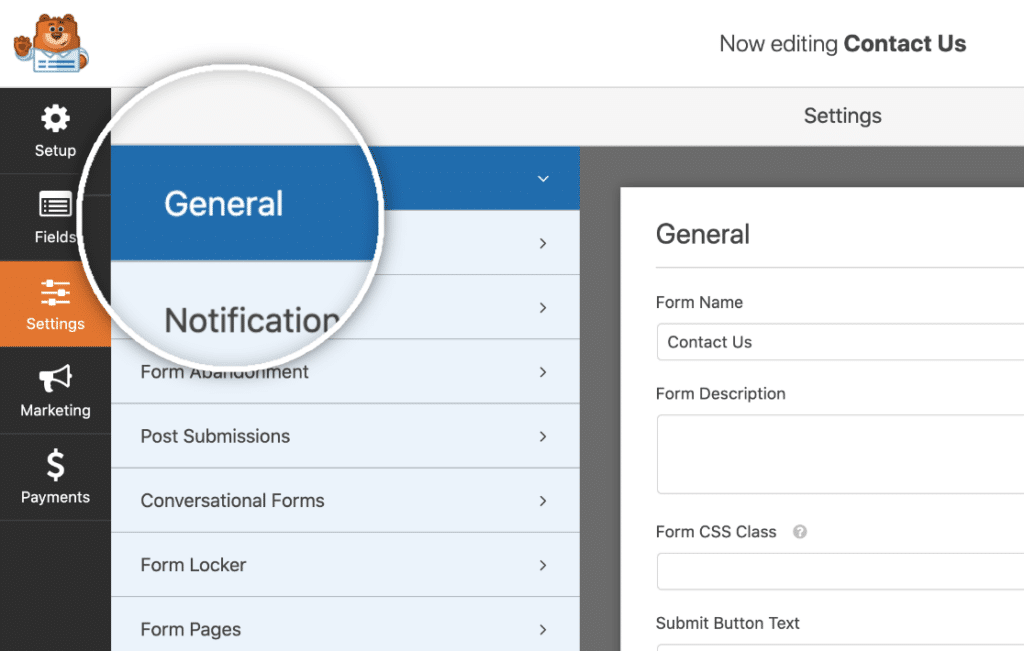Expand the Post Submissions chevron

pos(543,436)
